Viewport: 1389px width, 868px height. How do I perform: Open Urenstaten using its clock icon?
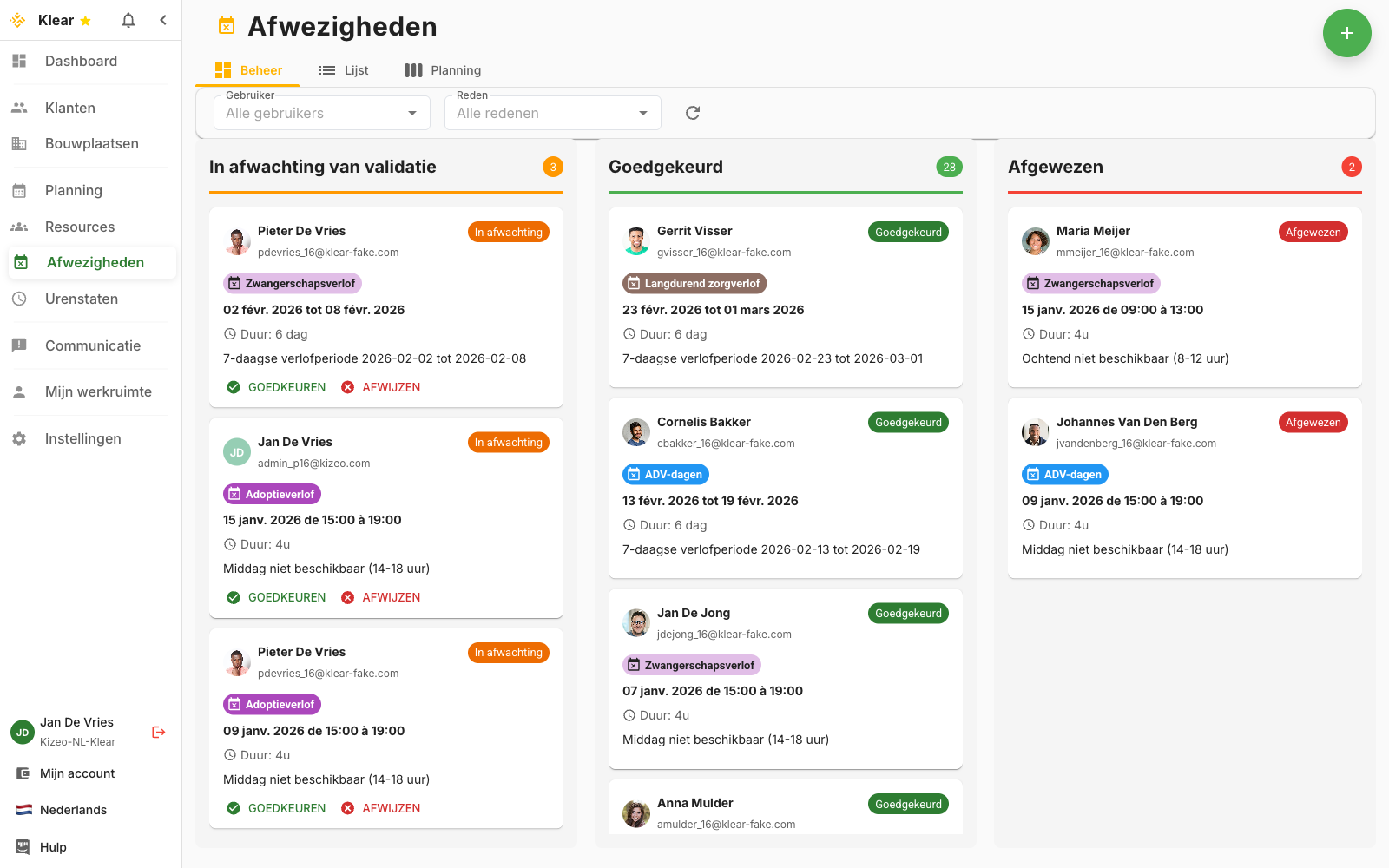(x=19, y=299)
